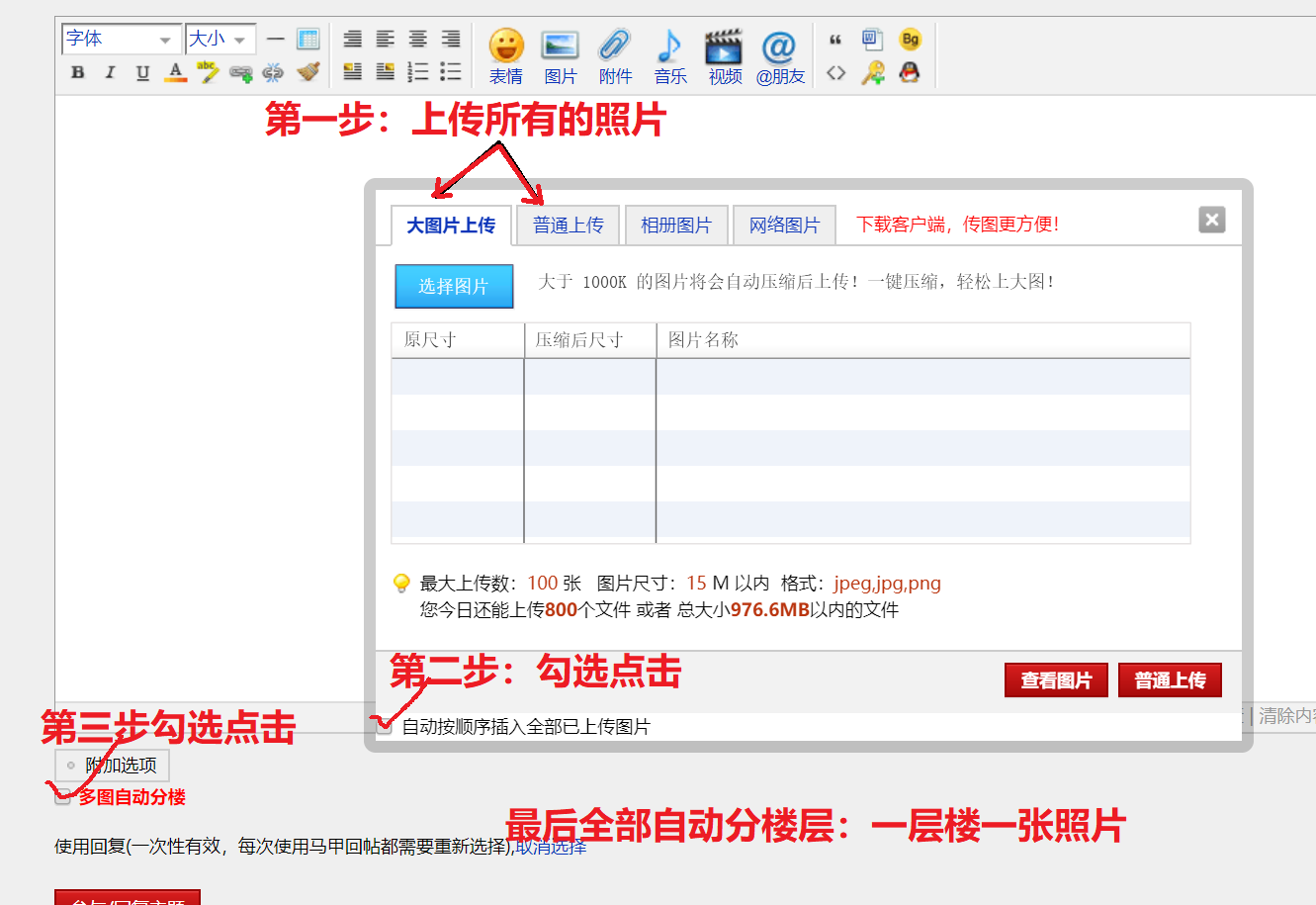
Task: Toggle bold text formatting
Action: point(78,72)
